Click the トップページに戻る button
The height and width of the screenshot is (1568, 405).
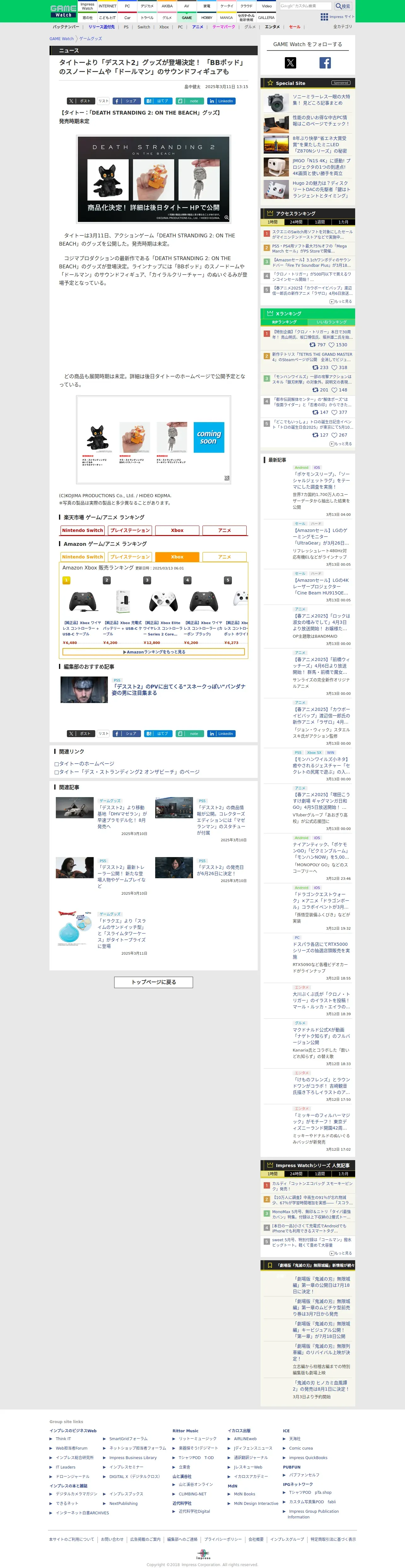pos(154,982)
